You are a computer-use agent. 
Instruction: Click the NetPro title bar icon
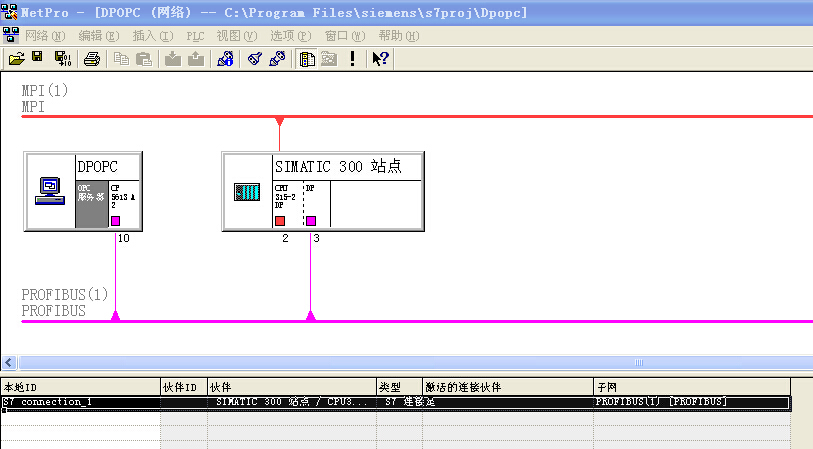click(x=9, y=11)
